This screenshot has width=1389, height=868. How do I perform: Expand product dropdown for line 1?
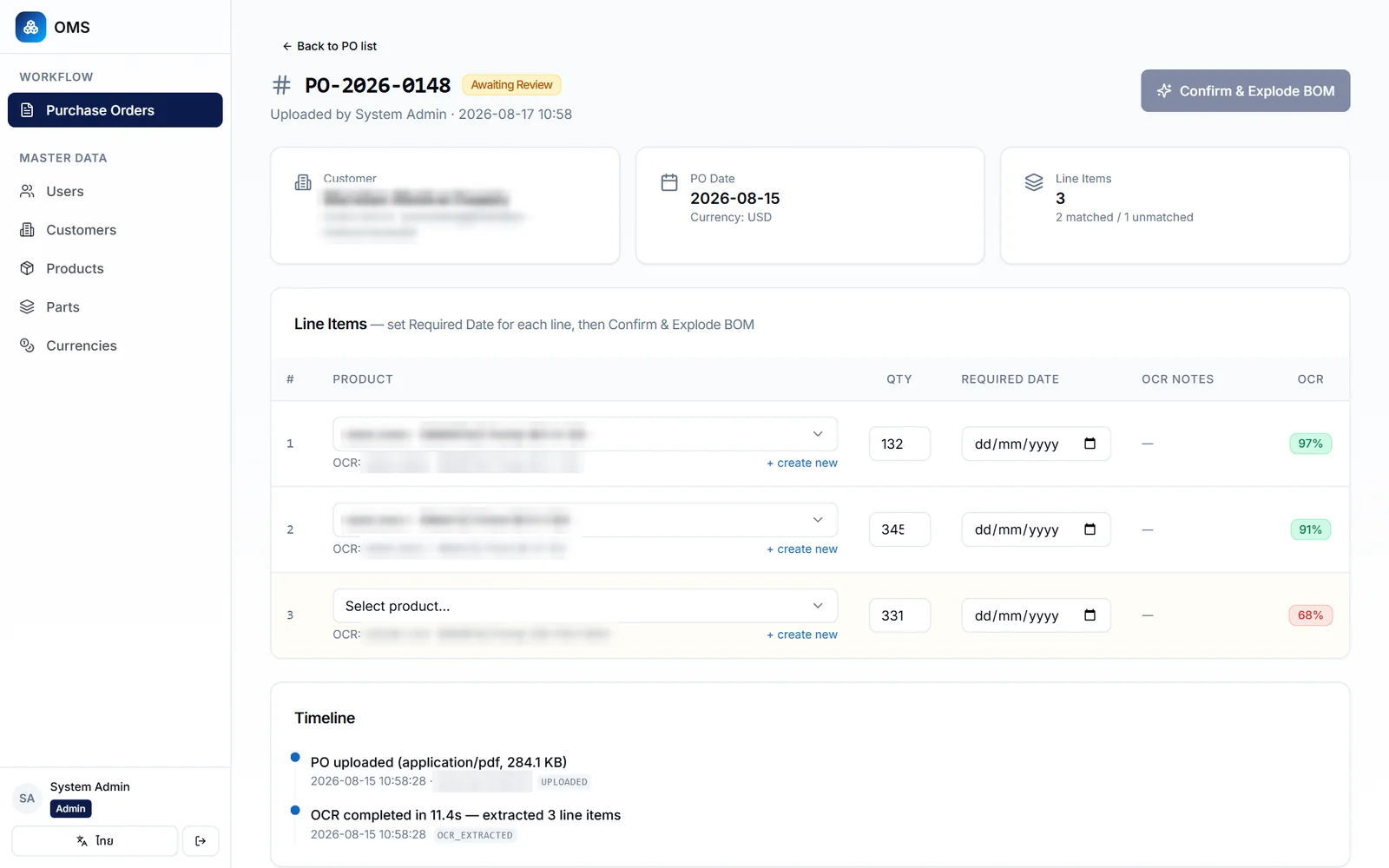tap(585, 434)
